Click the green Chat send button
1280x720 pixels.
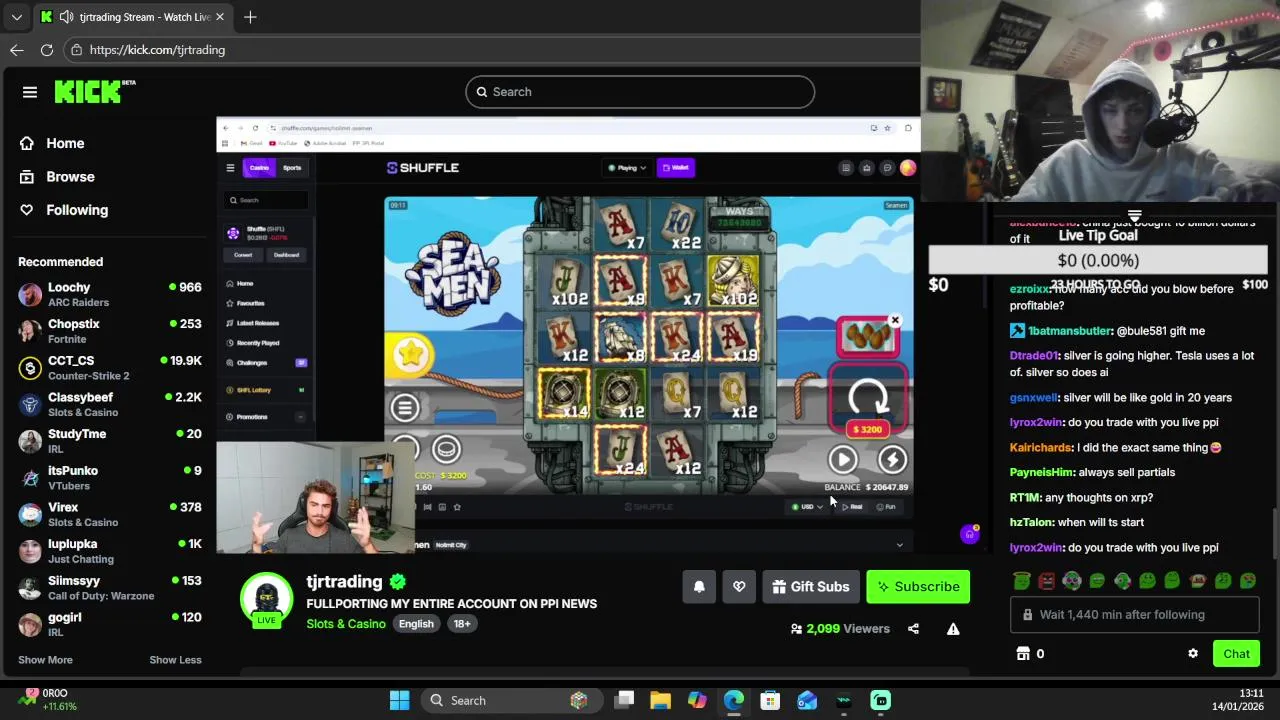1236,654
